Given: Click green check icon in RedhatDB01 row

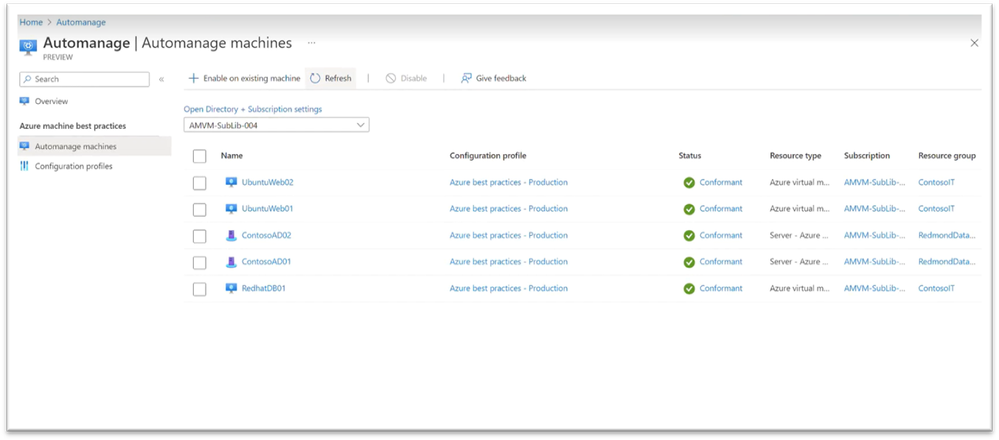Looking at the screenshot, I should pyautogui.click(x=689, y=288).
